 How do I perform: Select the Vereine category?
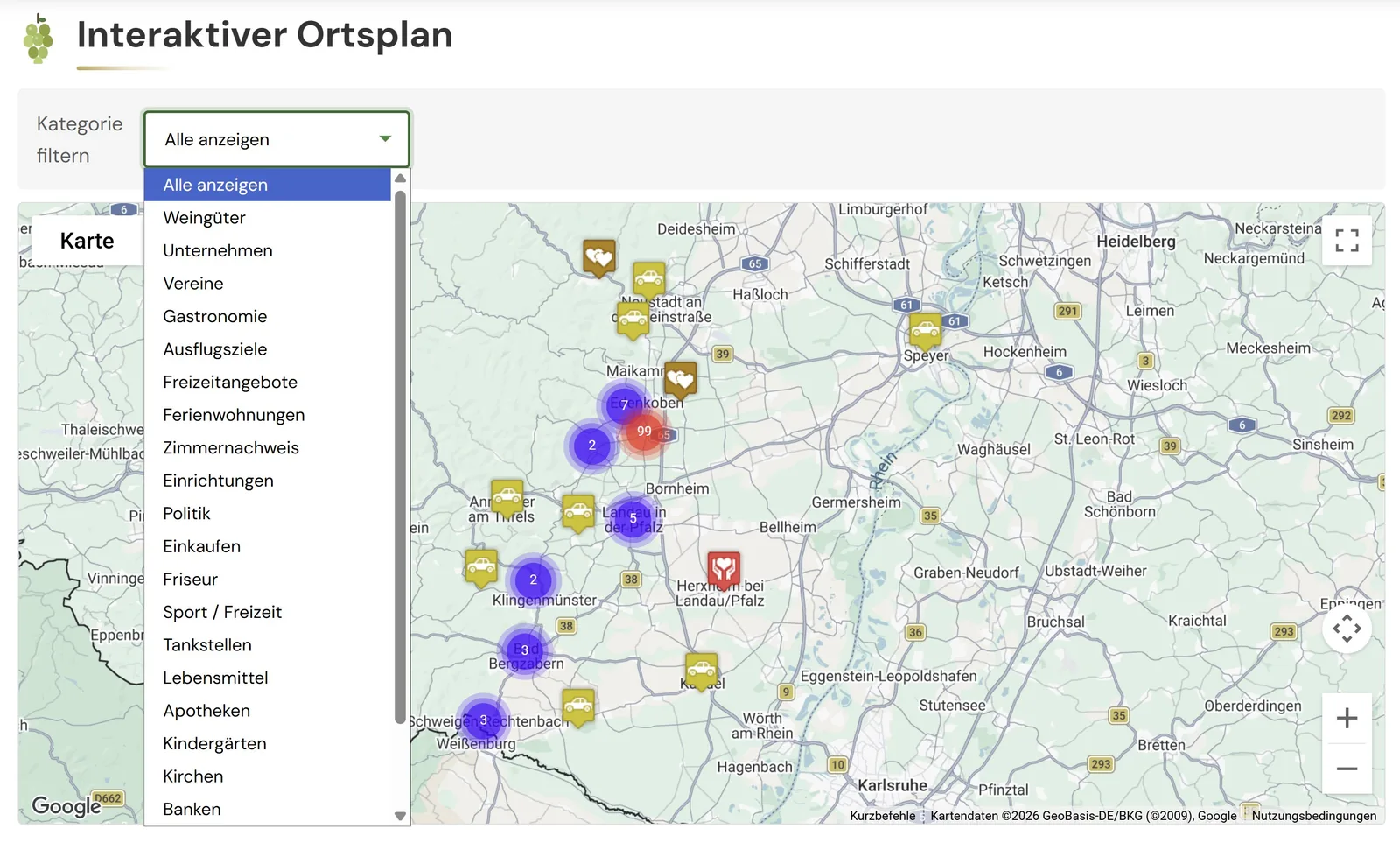click(268, 284)
